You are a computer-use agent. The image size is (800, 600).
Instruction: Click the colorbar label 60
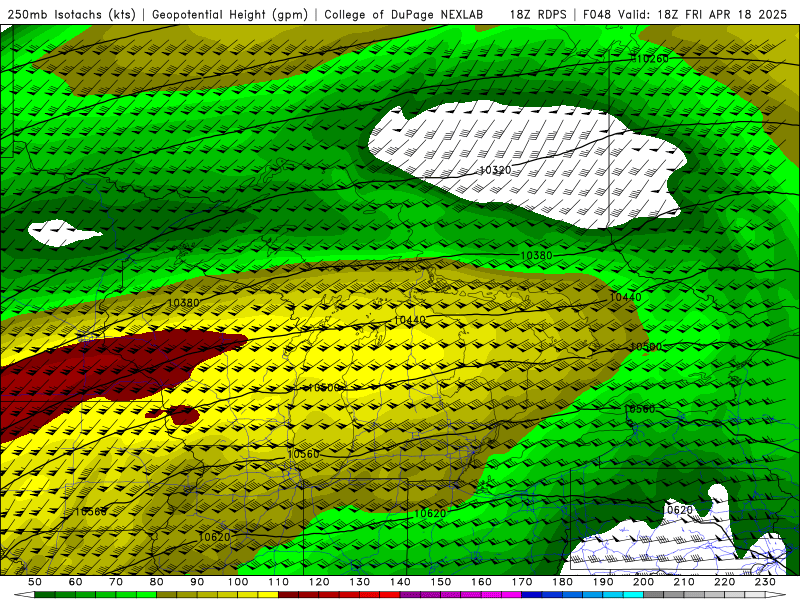pos(75,582)
